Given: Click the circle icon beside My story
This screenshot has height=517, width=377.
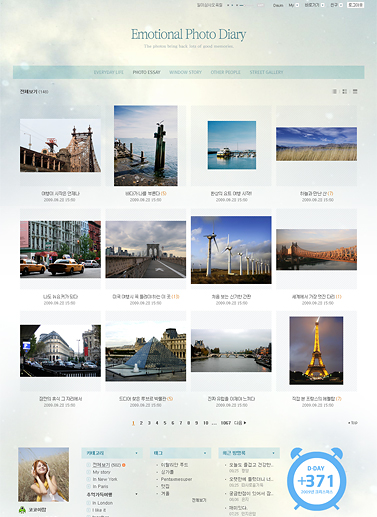Looking at the screenshot, I should (88, 472).
